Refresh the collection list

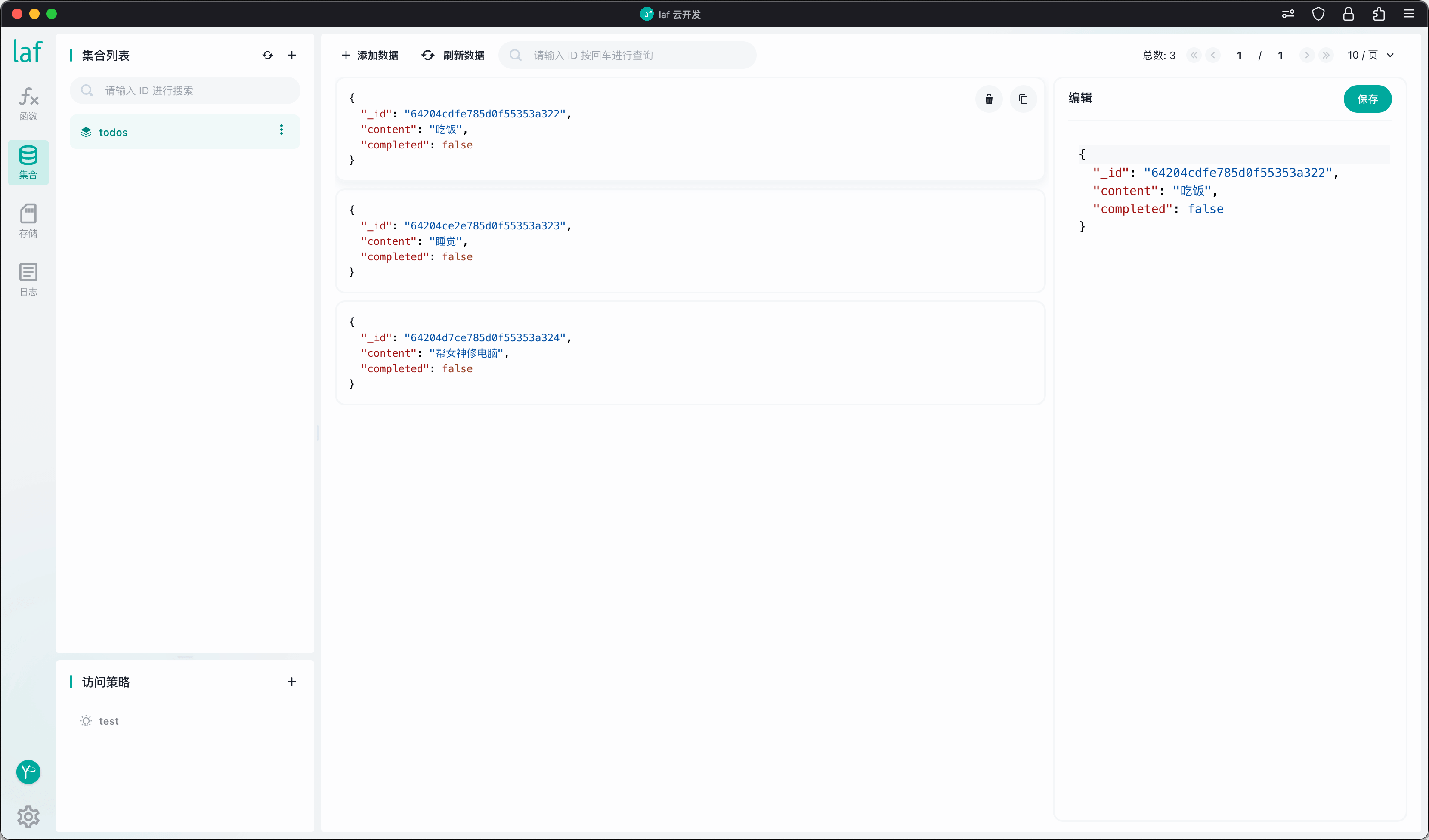click(x=268, y=55)
